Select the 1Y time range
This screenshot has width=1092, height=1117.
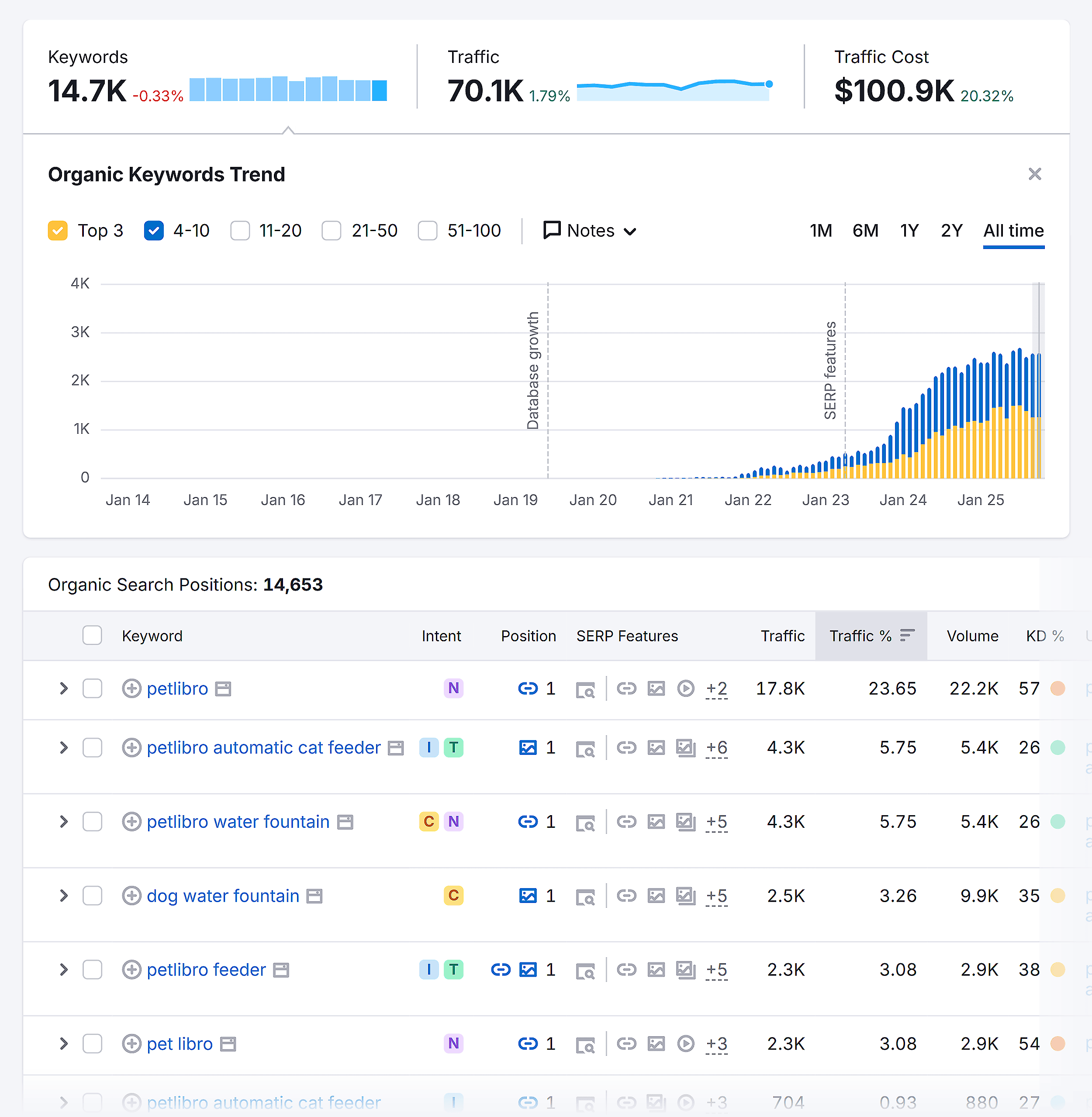pyautogui.click(x=909, y=231)
